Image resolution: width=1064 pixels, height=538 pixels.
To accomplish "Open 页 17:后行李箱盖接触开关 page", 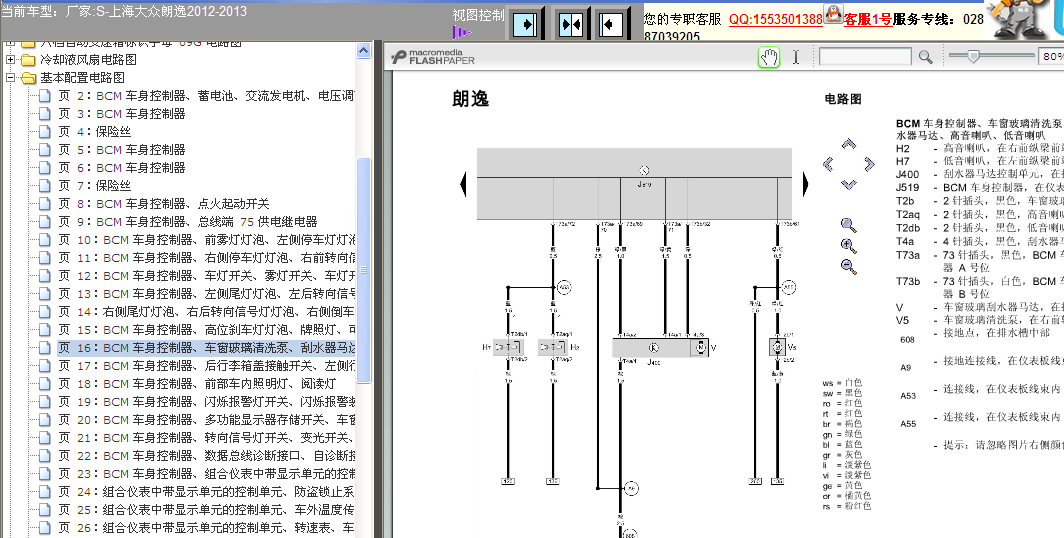I will tap(206, 366).
